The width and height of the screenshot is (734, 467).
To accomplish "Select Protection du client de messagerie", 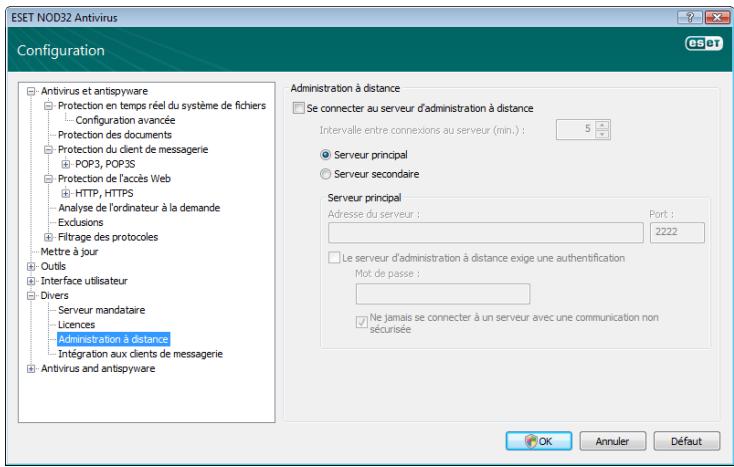I will click(x=133, y=150).
